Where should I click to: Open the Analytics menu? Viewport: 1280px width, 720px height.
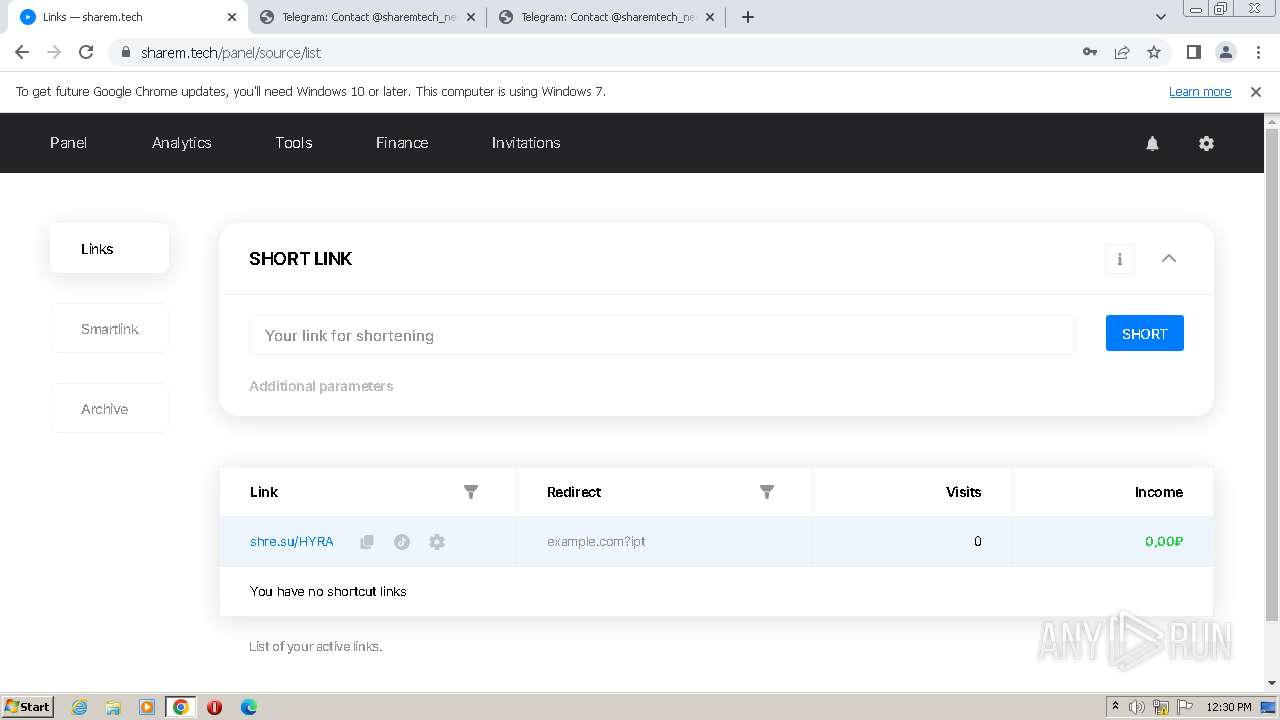pos(181,143)
